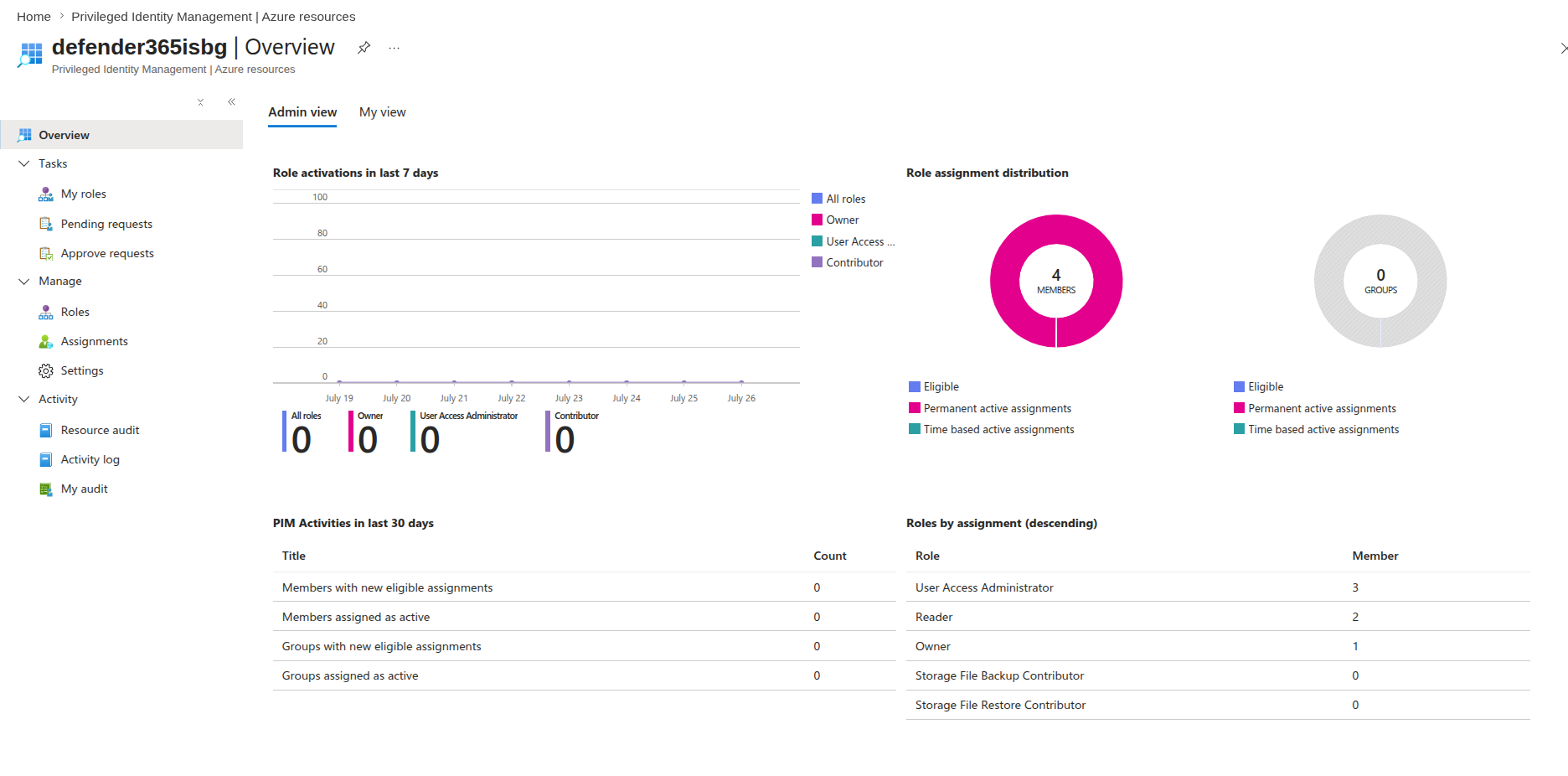Click the Role column header

tap(927, 556)
